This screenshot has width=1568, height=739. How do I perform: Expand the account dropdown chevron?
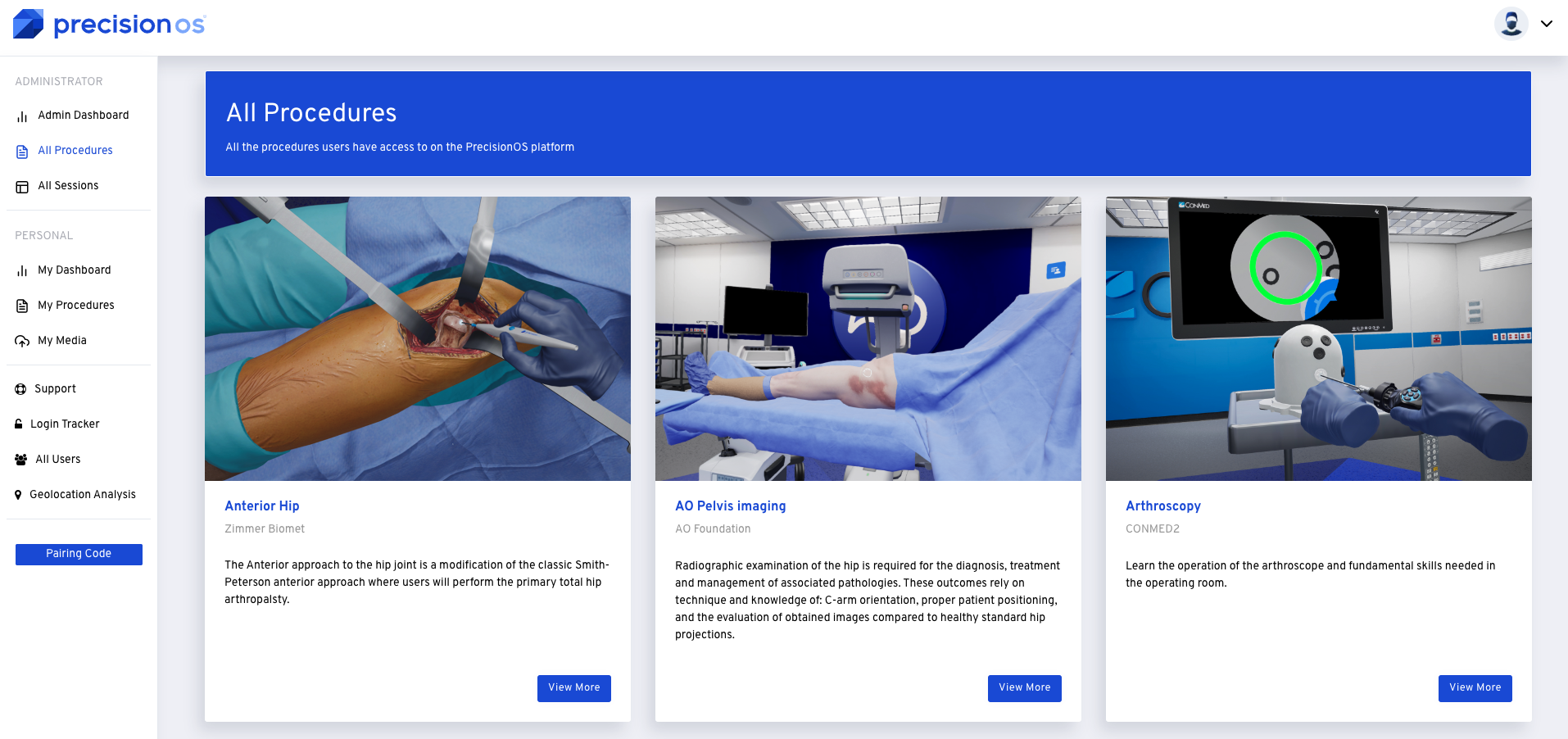(x=1547, y=24)
